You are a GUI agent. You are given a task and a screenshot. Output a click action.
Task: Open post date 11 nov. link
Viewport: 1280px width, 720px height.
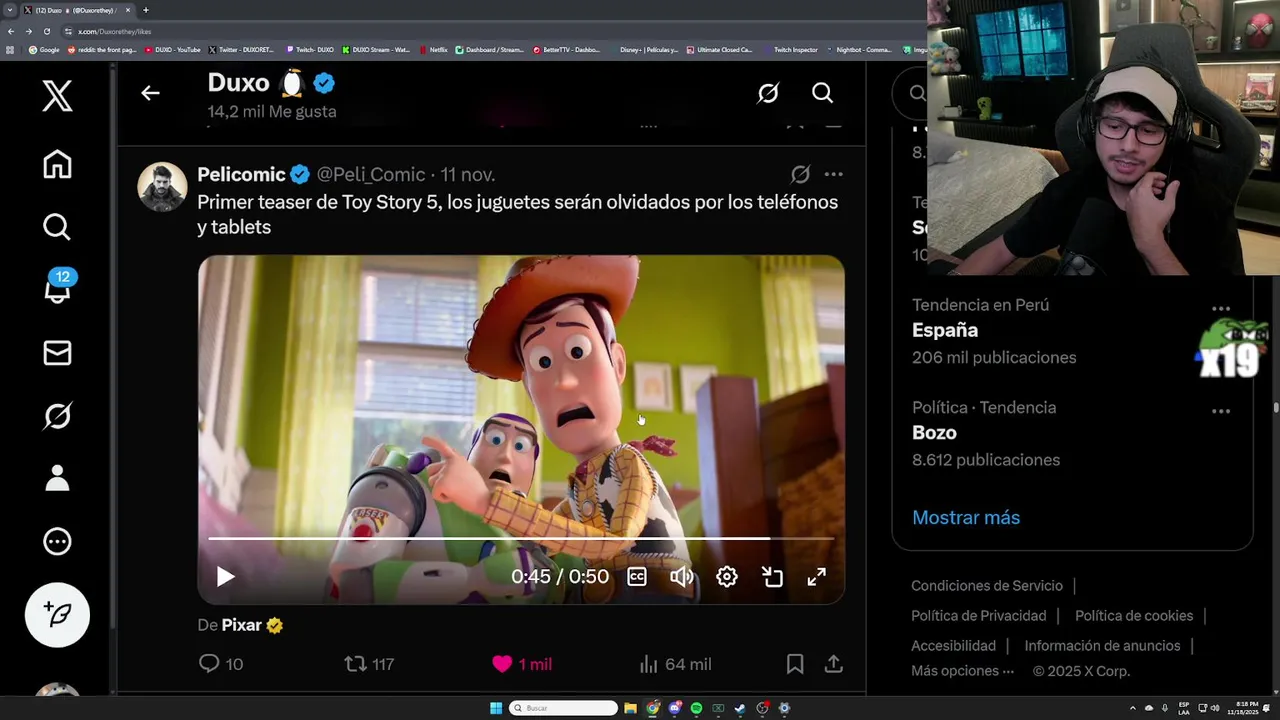(468, 174)
